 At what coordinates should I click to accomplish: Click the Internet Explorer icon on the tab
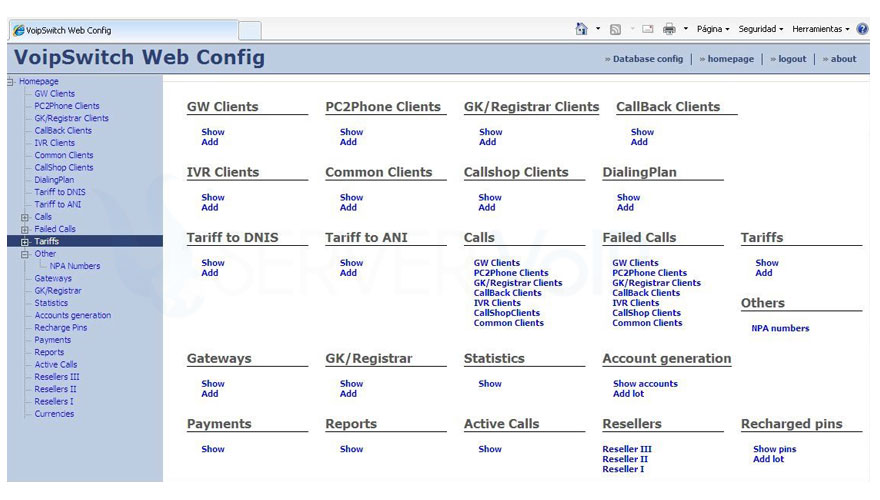pos(19,30)
